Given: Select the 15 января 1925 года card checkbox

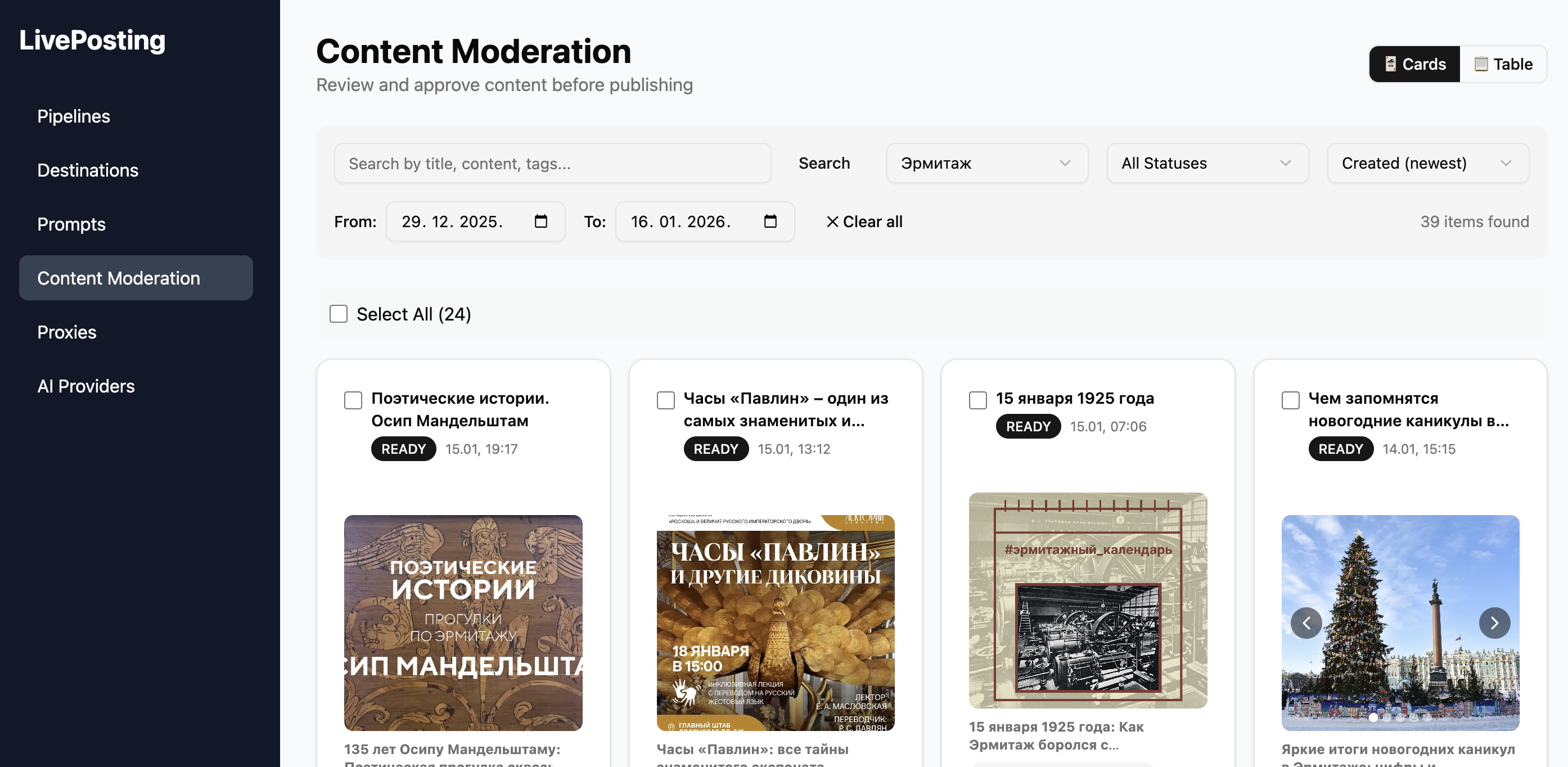Looking at the screenshot, I should (x=977, y=400).
